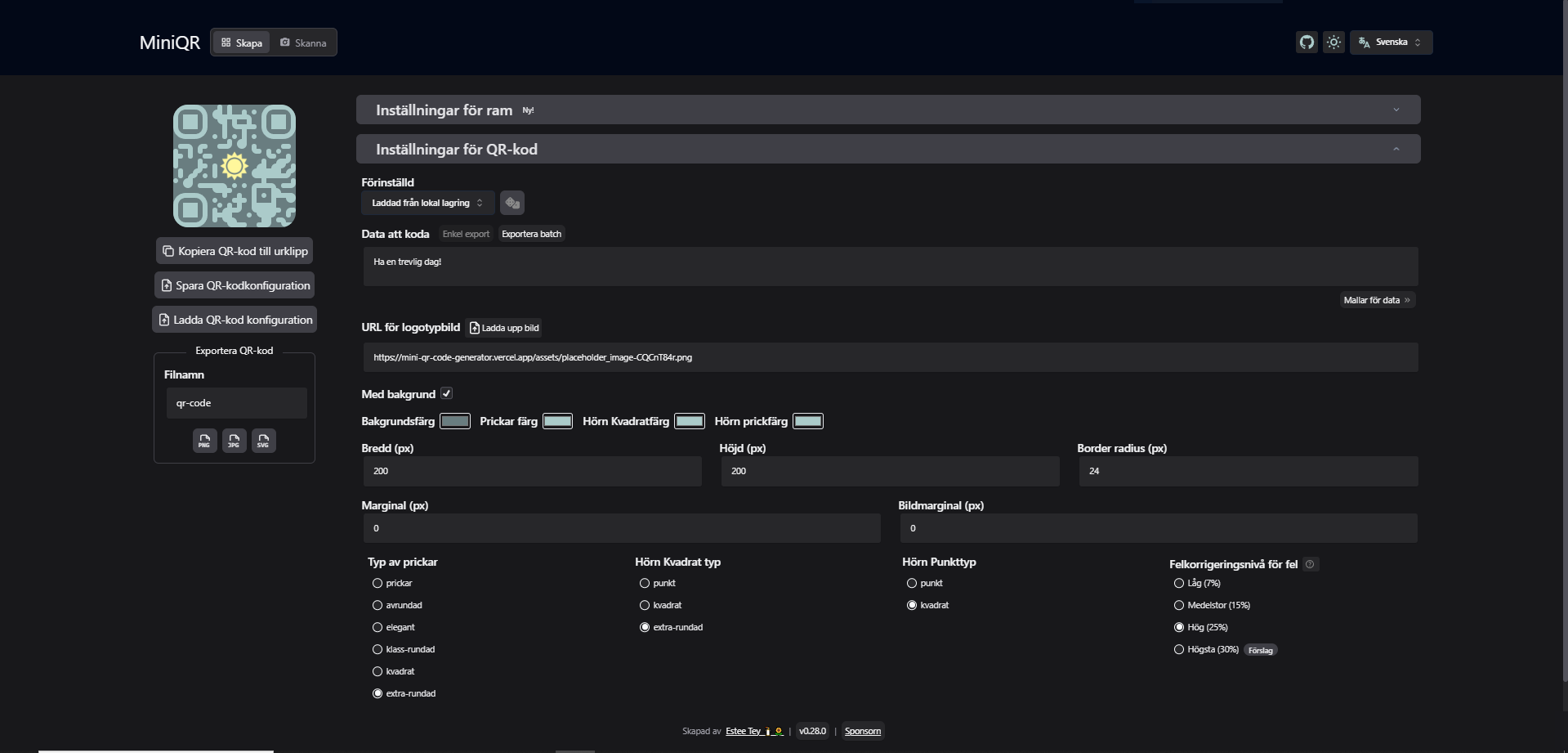The height and width of the screenshot is (753, 1568).
Task: Toggle light/dark theme sun icon
Action: click(x=1333, y=43)
